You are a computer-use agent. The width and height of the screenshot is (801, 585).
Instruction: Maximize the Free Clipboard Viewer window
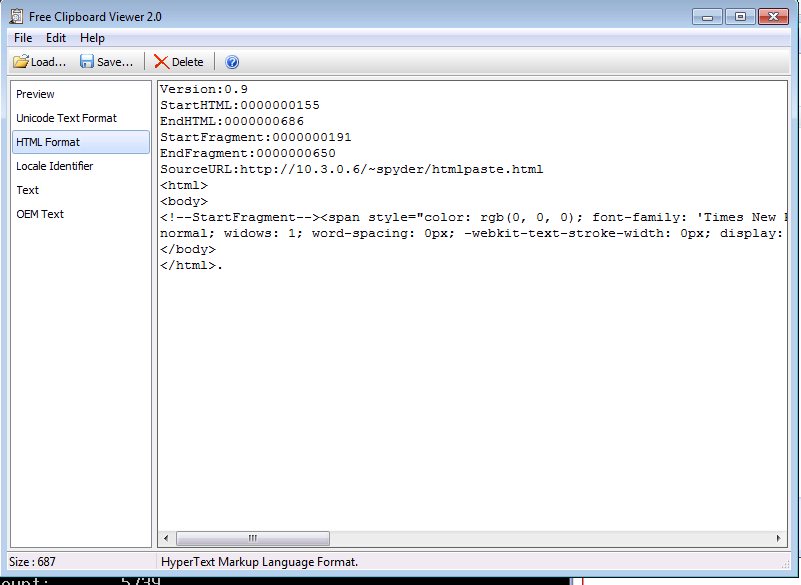click(x=740, y=17)
